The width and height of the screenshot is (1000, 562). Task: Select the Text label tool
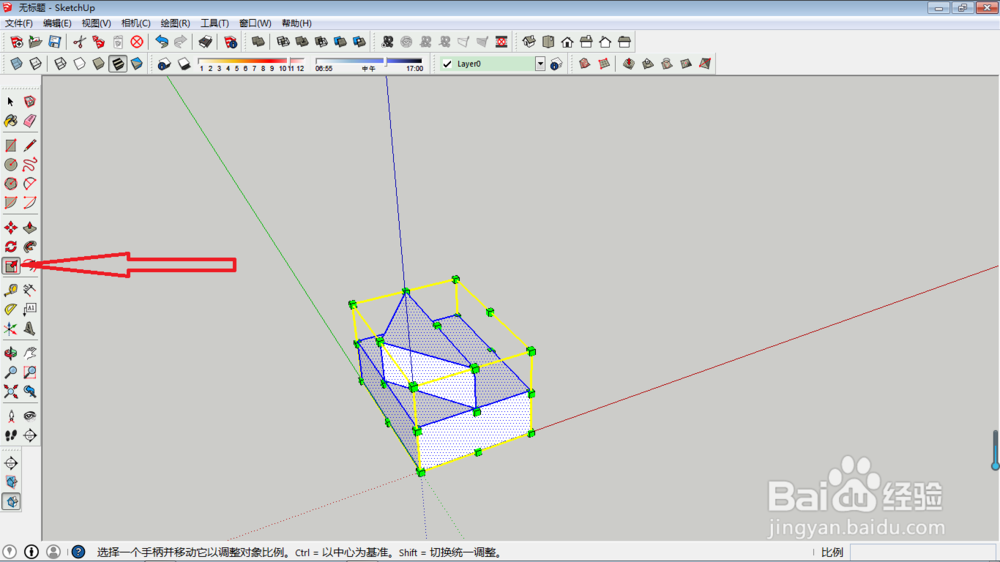(x=30, y=309)
